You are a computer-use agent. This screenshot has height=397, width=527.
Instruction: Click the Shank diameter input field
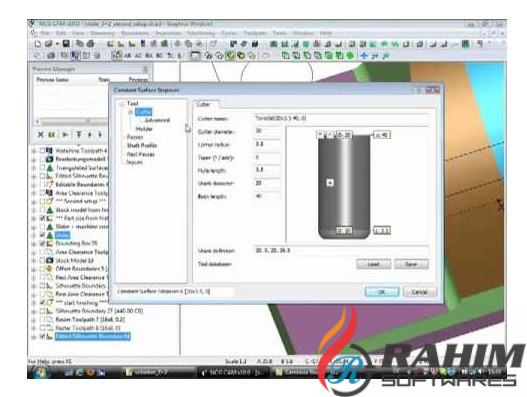pyautogui.click(x=267, y=183)
